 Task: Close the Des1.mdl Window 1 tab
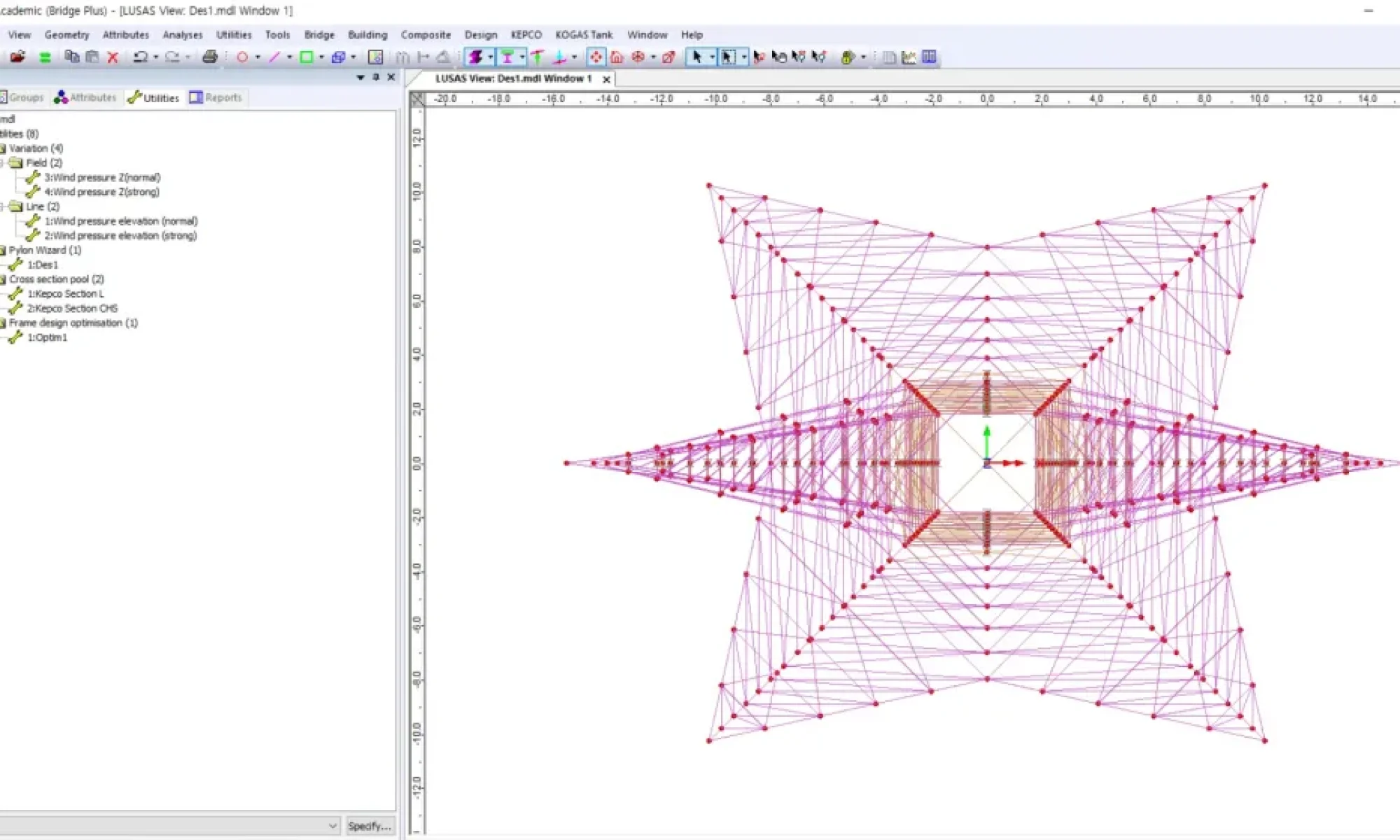click(x=606, y=79)
